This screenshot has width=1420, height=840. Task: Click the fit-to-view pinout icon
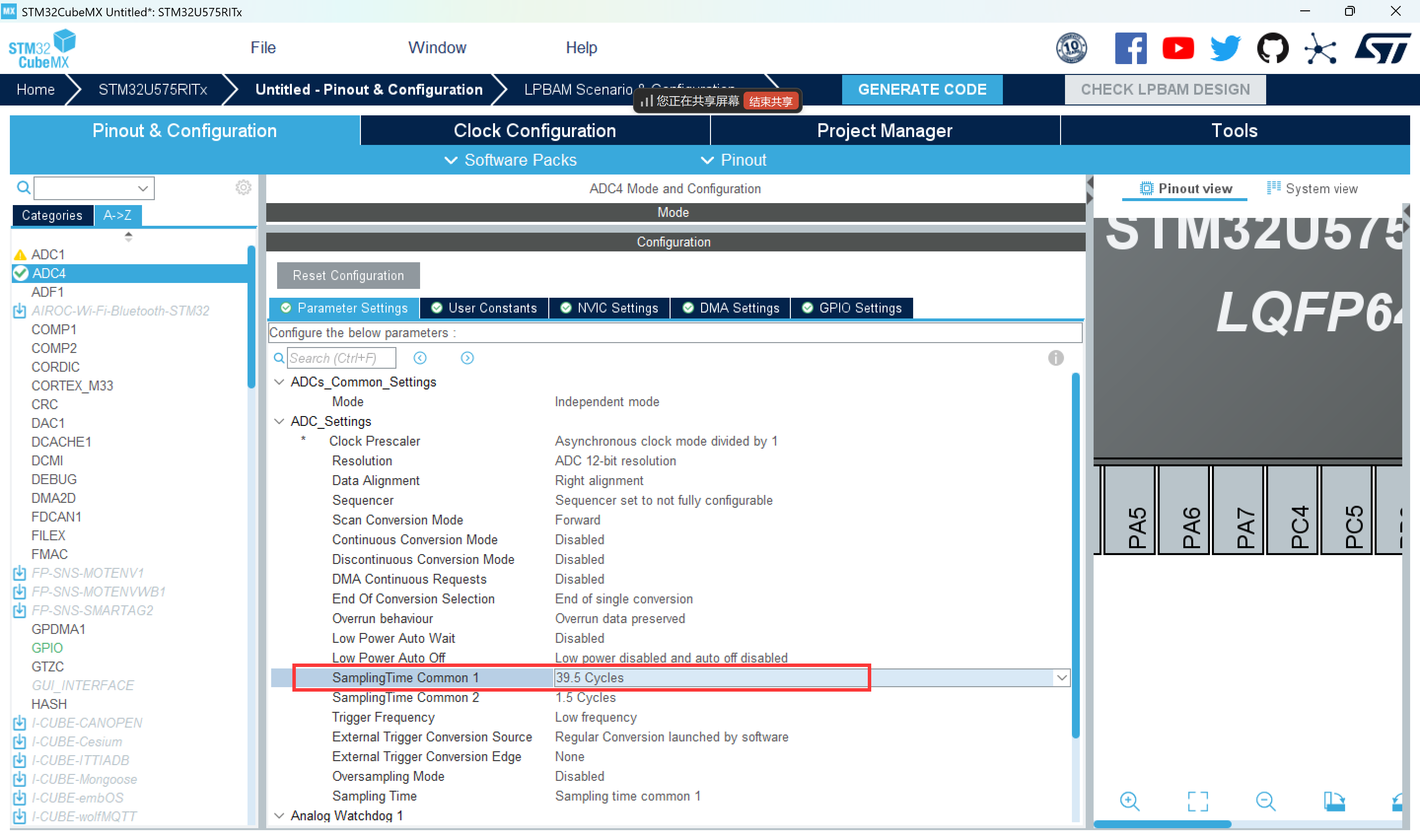pos(1198,802)
